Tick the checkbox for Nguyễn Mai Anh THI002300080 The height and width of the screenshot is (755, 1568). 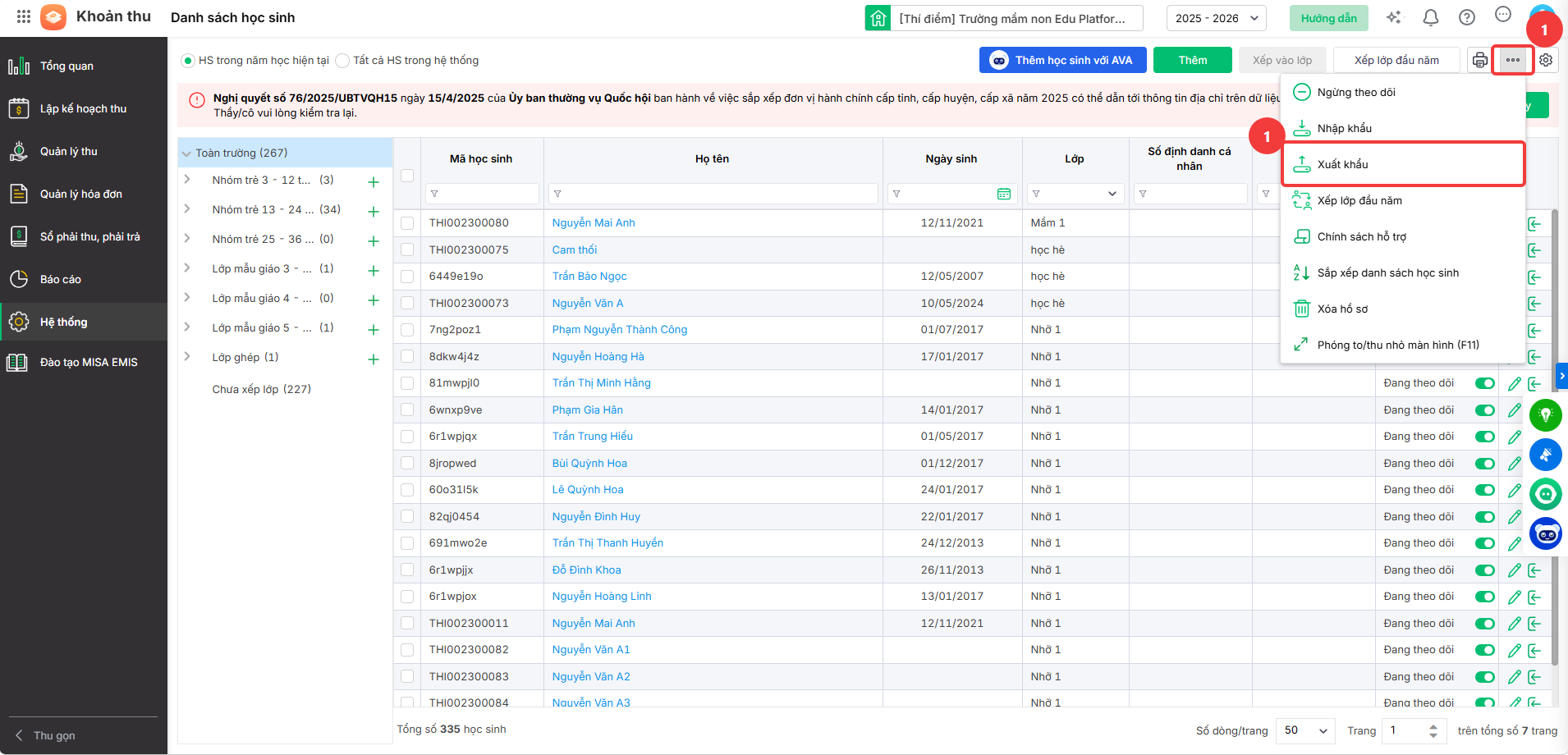coord(407,223)
